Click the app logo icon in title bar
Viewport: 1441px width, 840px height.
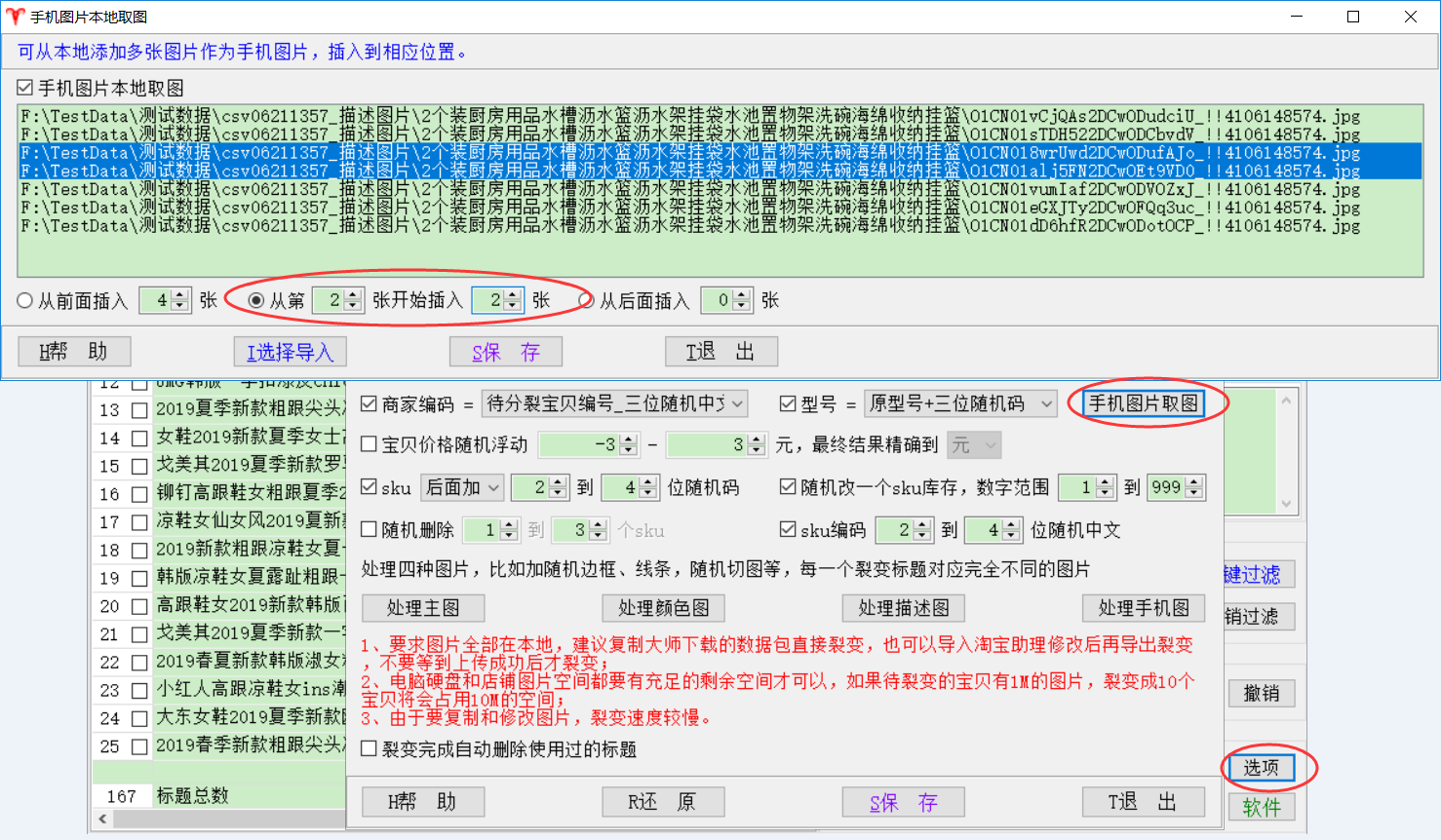[x=15, y=17]
